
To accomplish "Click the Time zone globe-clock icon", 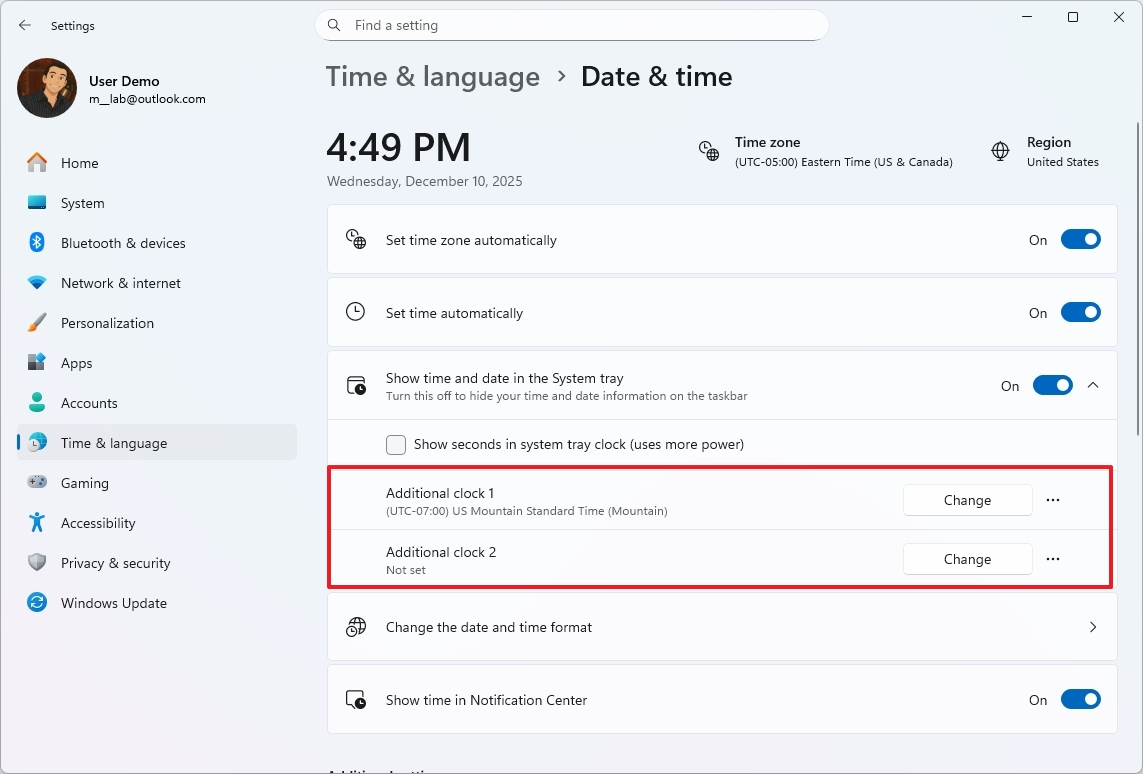I will click(709, 151).
